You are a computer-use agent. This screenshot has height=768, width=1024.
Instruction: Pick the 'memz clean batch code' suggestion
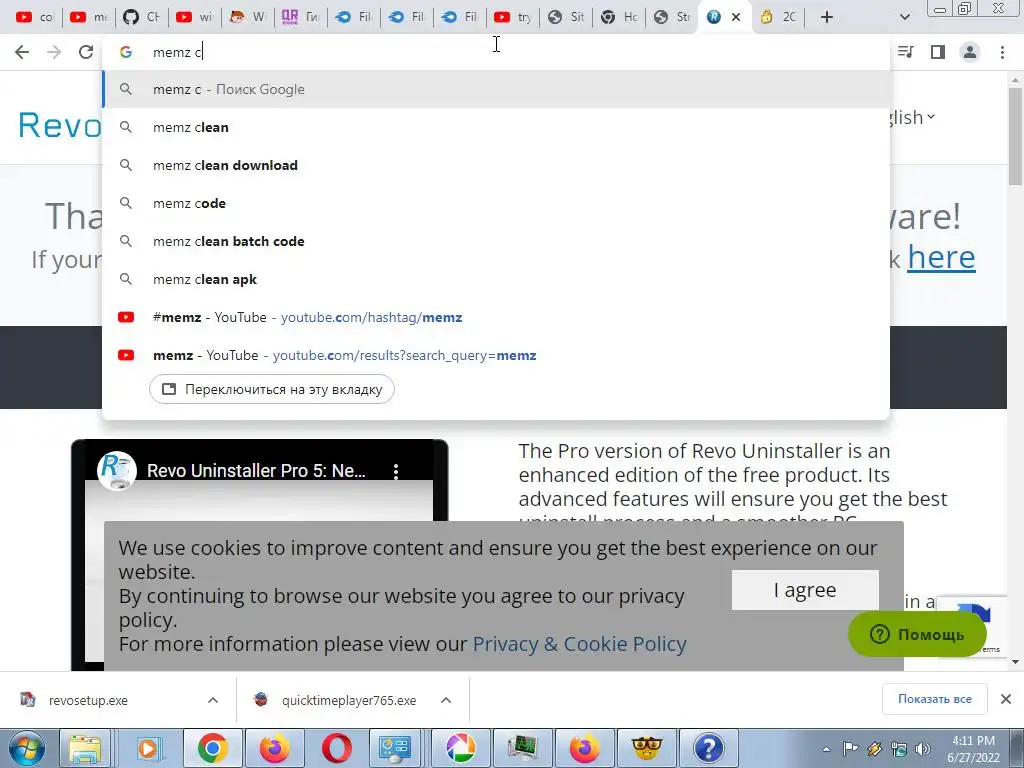tap(496, 241)
